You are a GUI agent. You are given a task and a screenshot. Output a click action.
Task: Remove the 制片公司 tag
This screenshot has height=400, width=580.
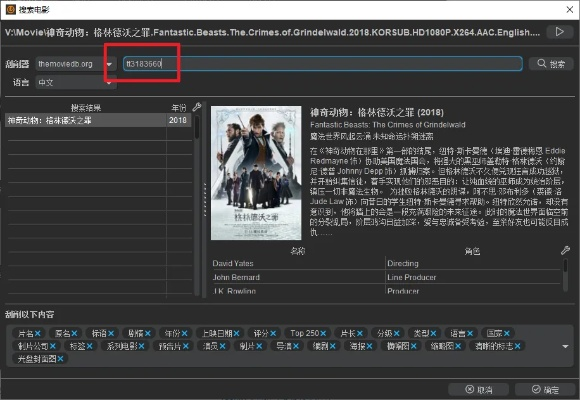coord(53,346)
